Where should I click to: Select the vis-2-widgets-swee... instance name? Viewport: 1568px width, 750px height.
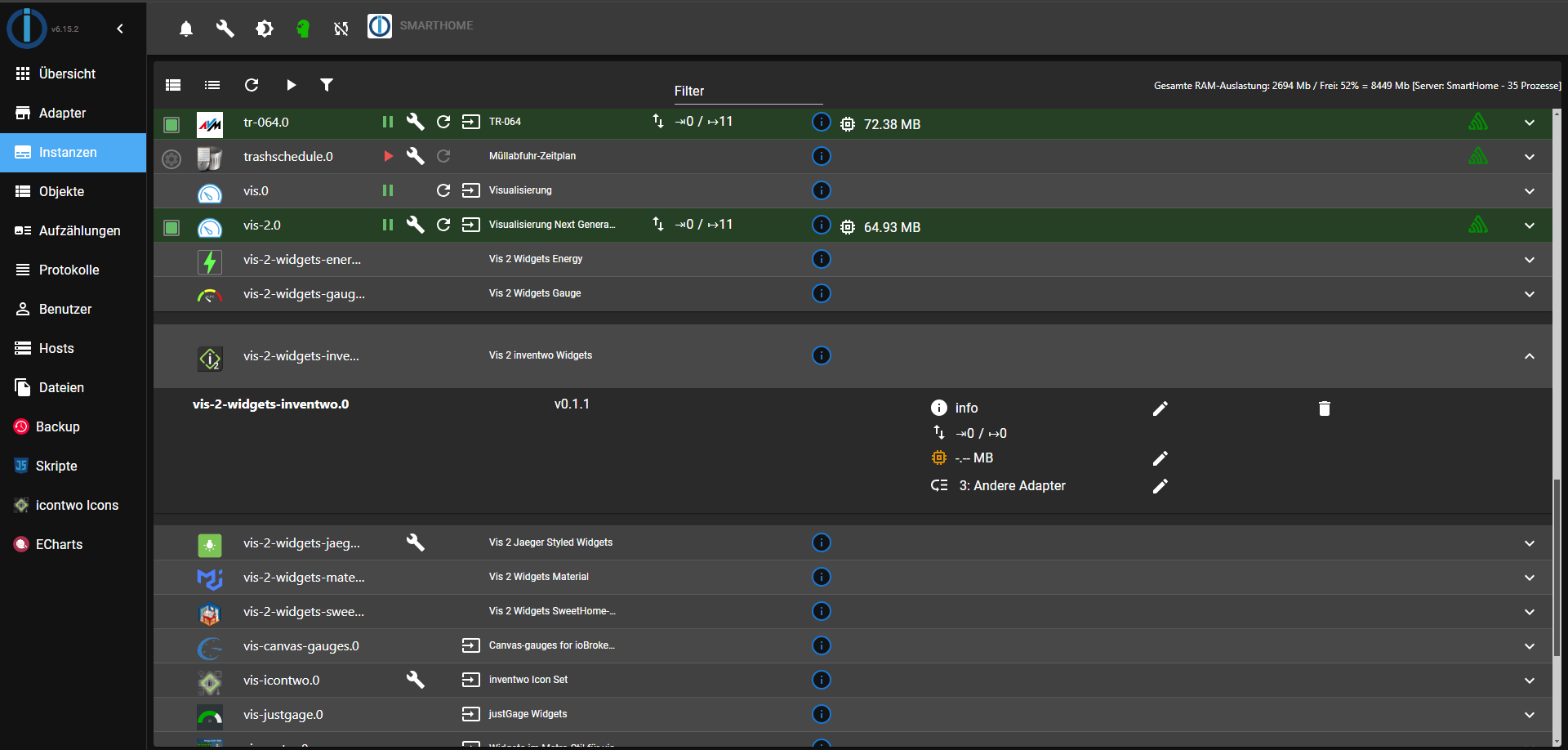304,612
